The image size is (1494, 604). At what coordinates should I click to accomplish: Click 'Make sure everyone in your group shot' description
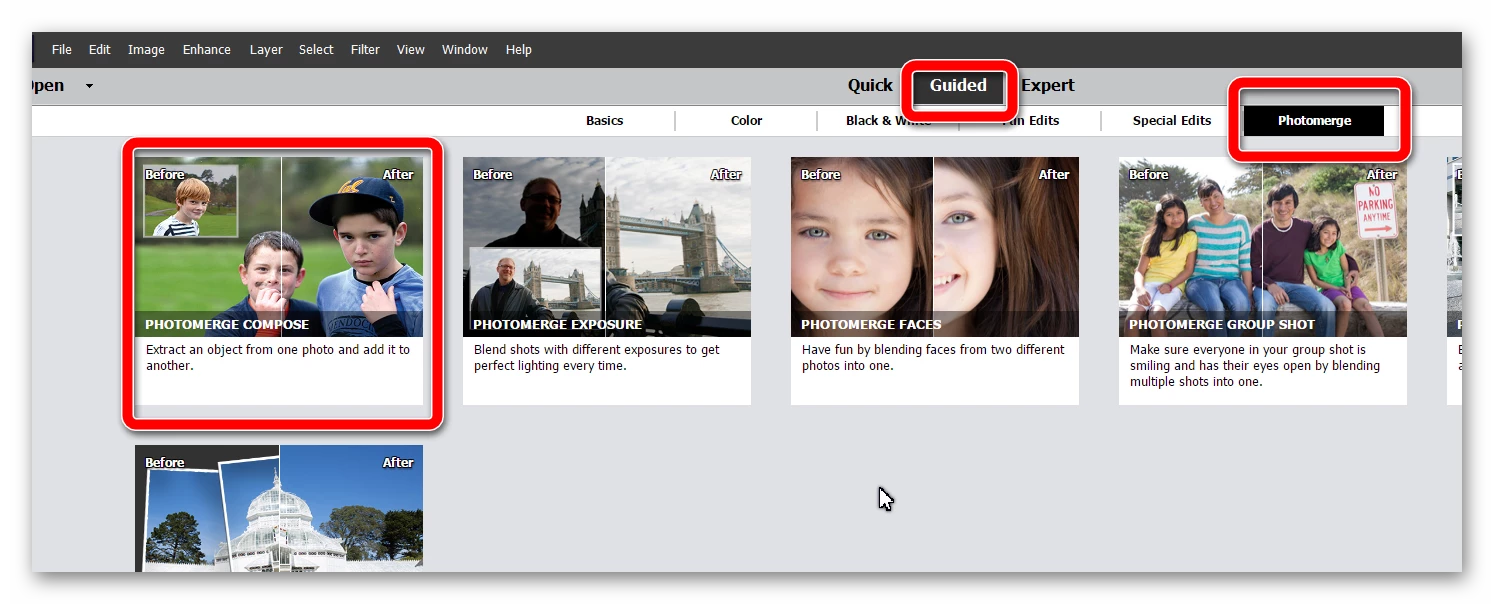(1255, 366)
